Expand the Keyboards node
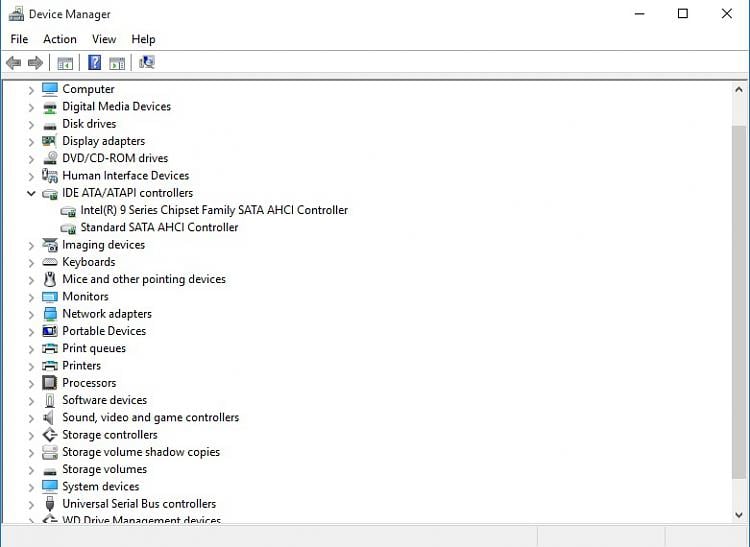This screenshot has height=547, width=750. point(31,263)
